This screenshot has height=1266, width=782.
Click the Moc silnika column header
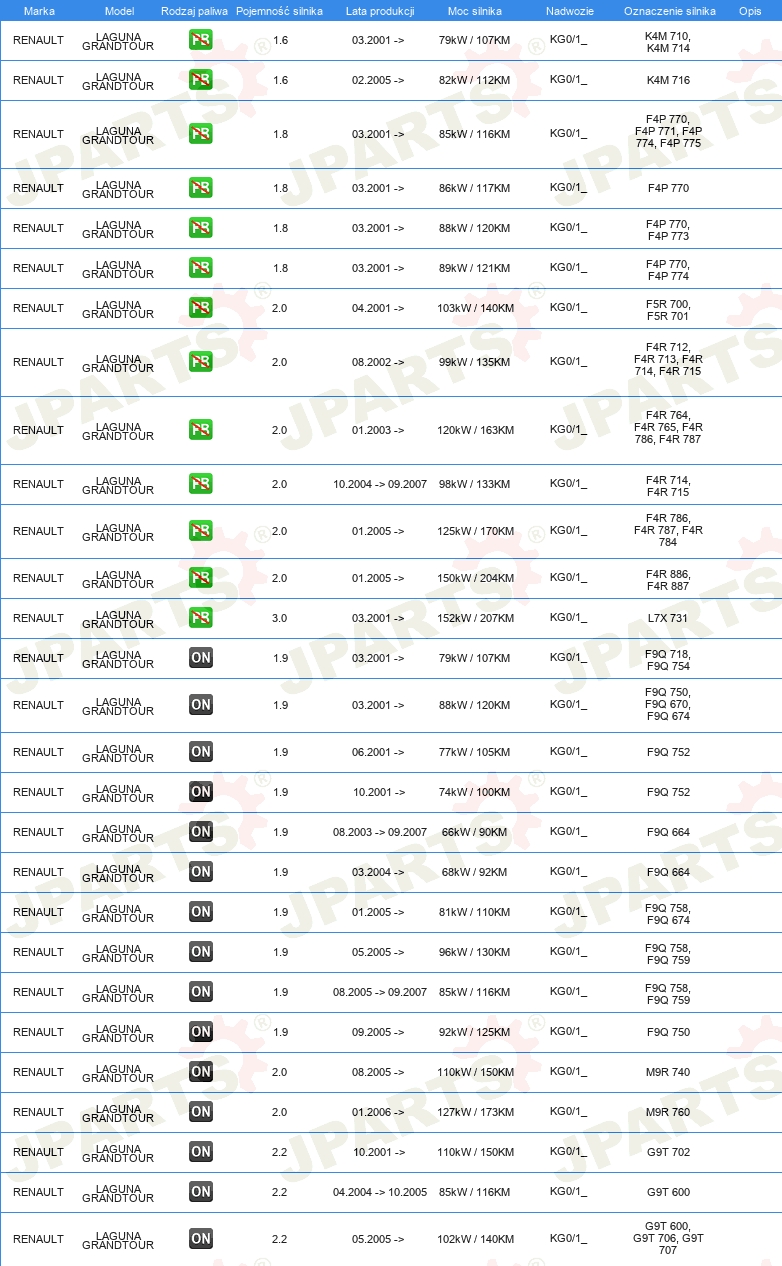[474, 11]
